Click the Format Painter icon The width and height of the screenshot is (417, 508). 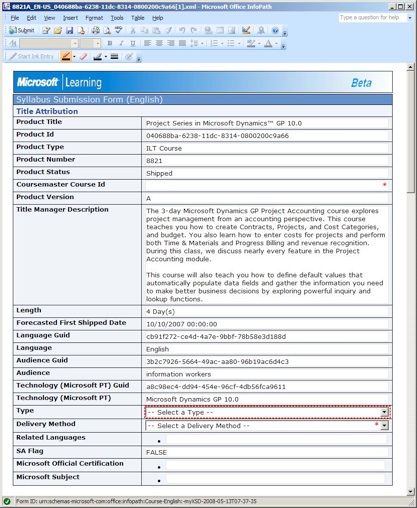168,31
